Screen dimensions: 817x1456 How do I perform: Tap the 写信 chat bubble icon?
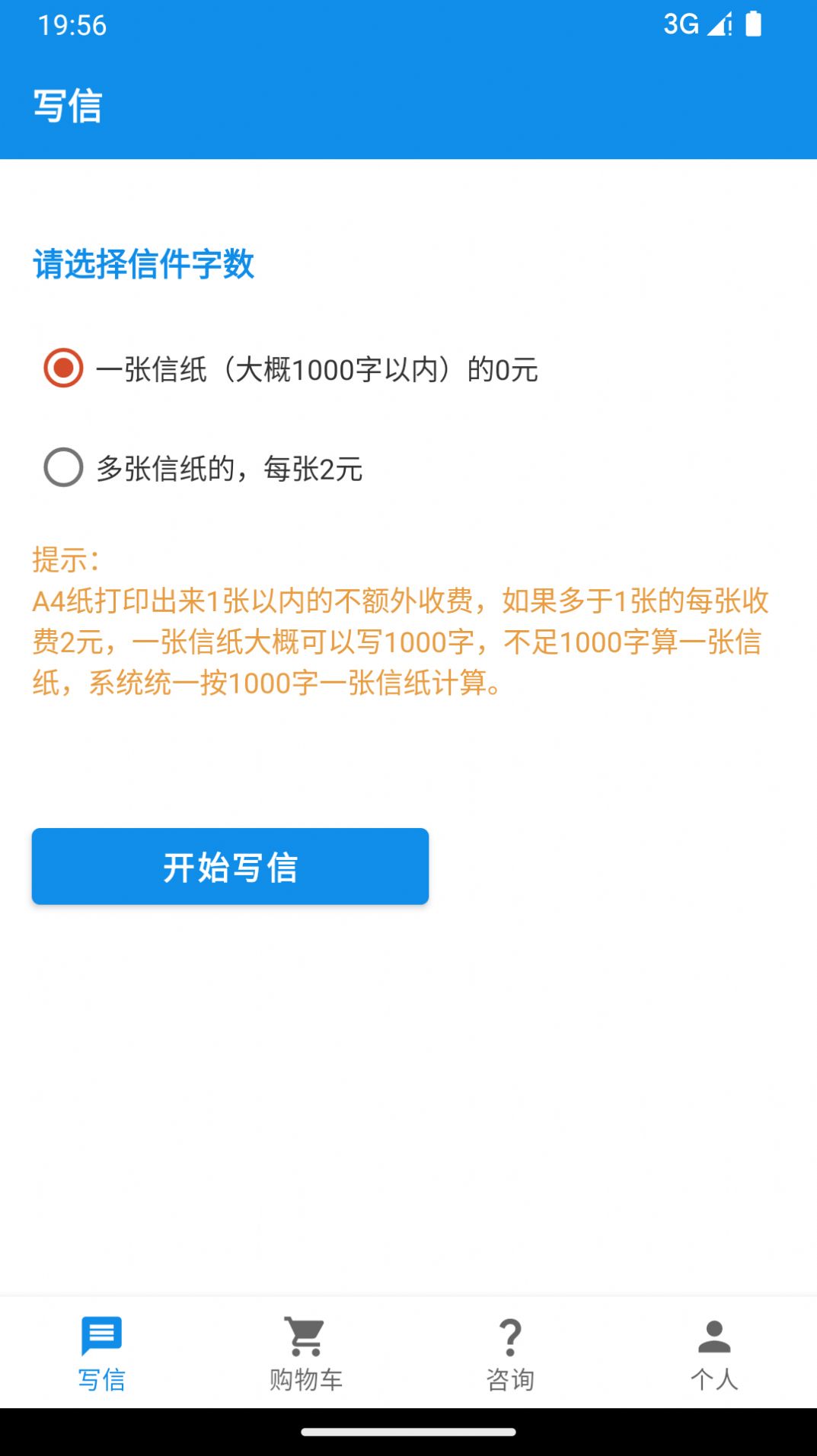[101, 1336]
